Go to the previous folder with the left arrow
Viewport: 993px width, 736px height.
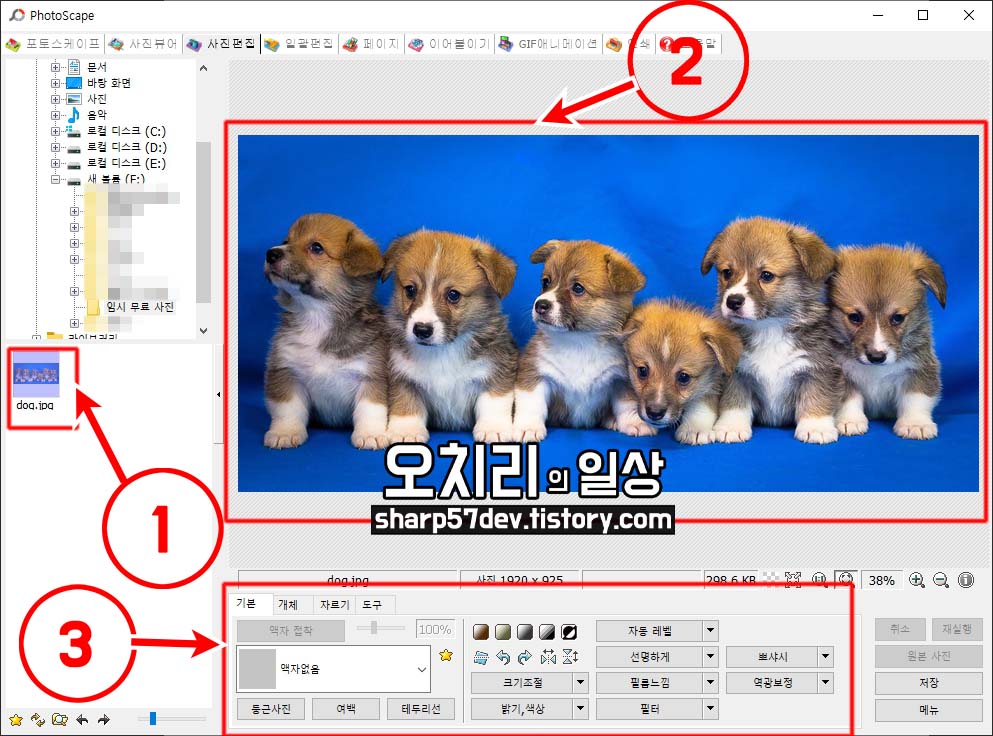click(82, 720)
